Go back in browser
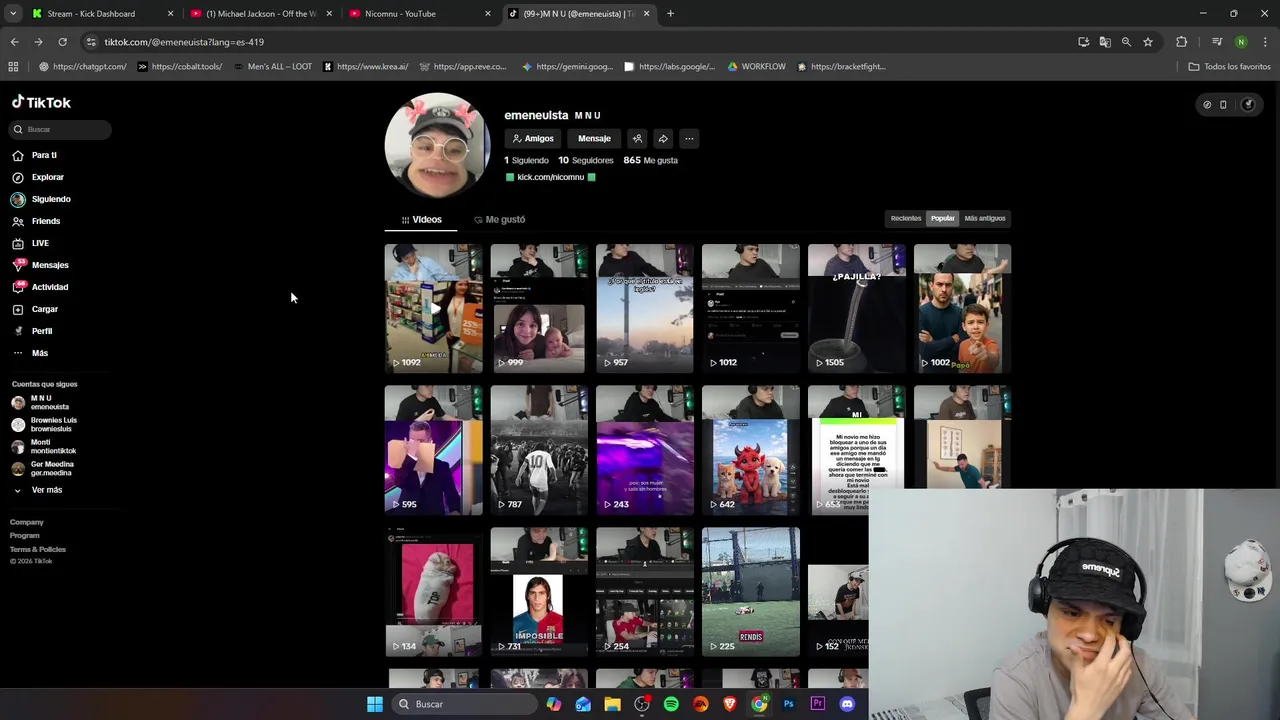The width and height of the screenshot is (1280, 720). point(14,42)
